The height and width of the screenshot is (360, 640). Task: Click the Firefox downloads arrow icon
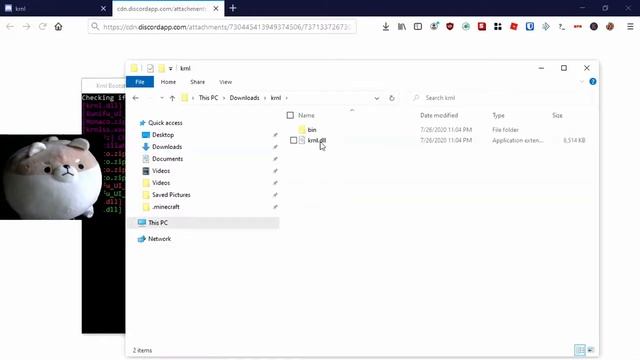pos(385,27)
